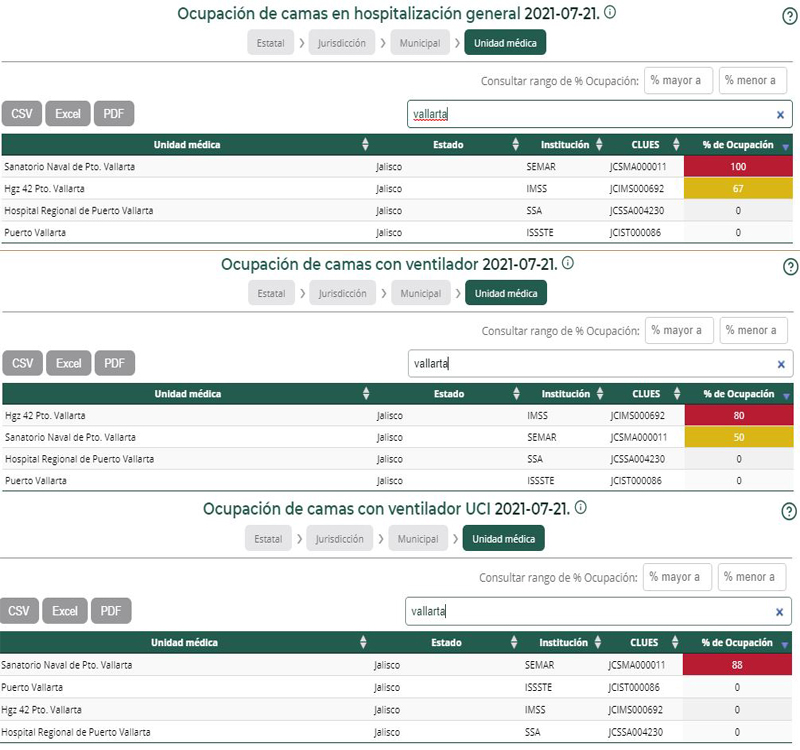Click the help icon beside hospitalización general title
This screenshot has width=800, height=750.
click(790, 16)
